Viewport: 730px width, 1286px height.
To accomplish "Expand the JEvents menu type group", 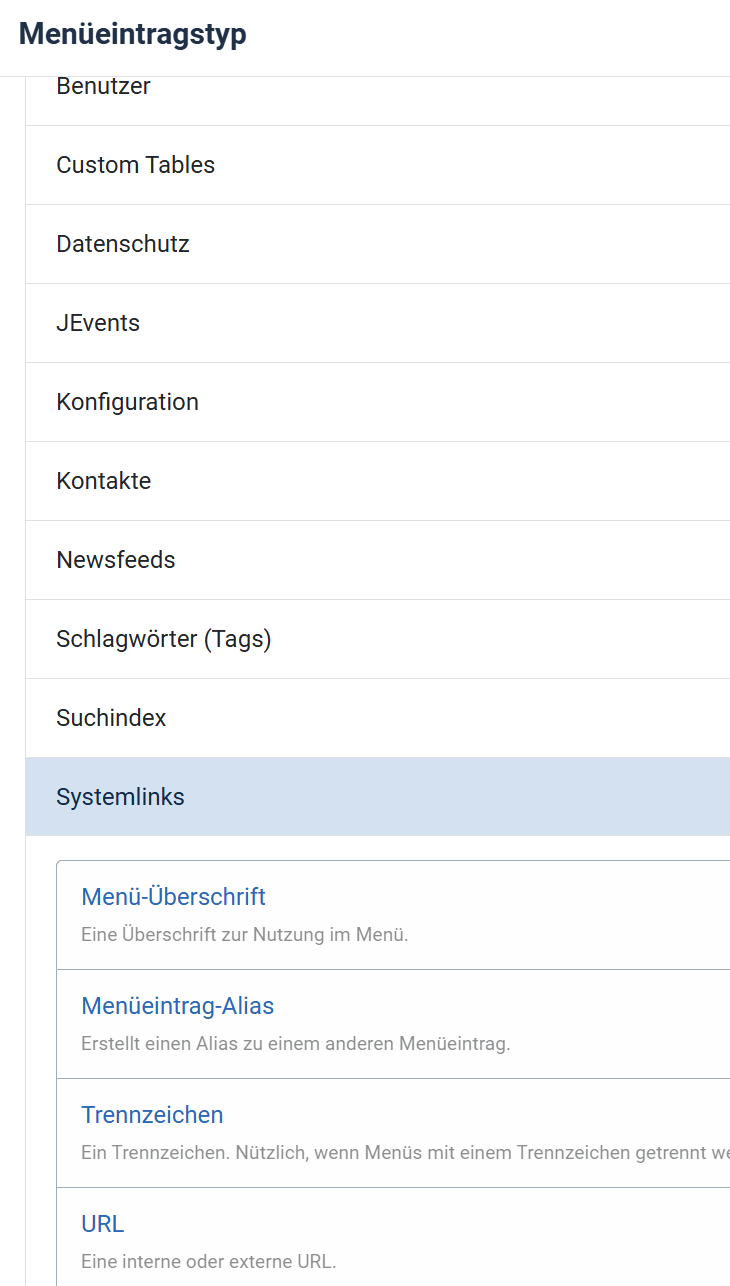I will click(98, 323).
